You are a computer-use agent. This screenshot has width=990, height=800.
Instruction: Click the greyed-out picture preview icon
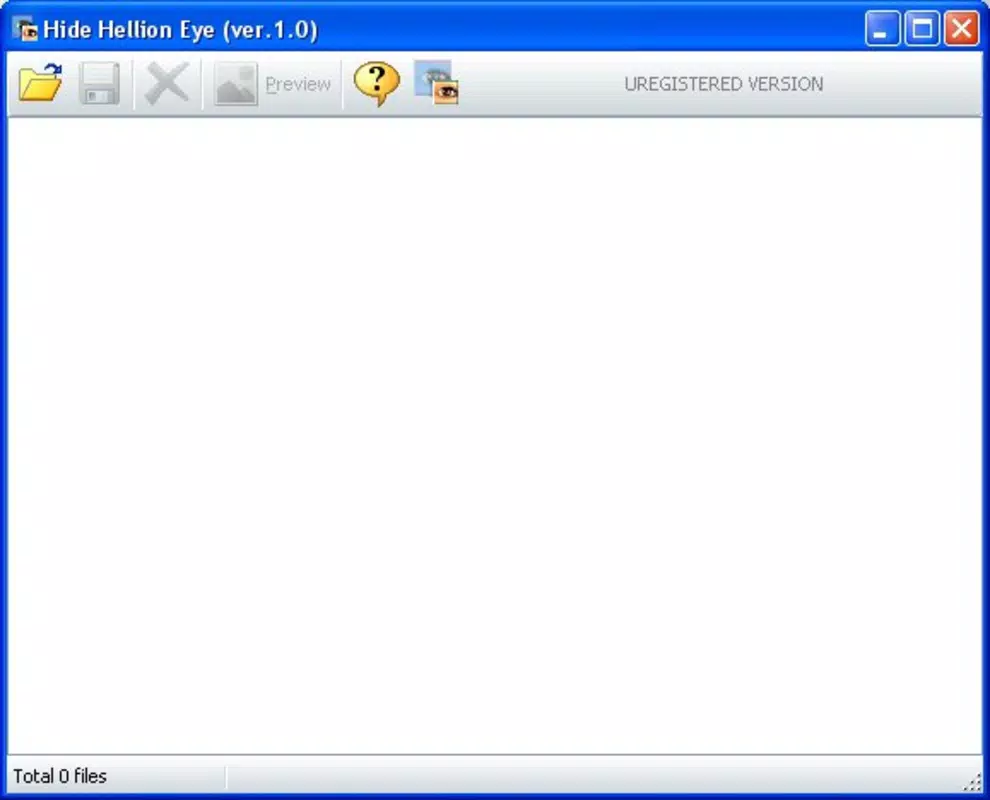tap(236, 83)
